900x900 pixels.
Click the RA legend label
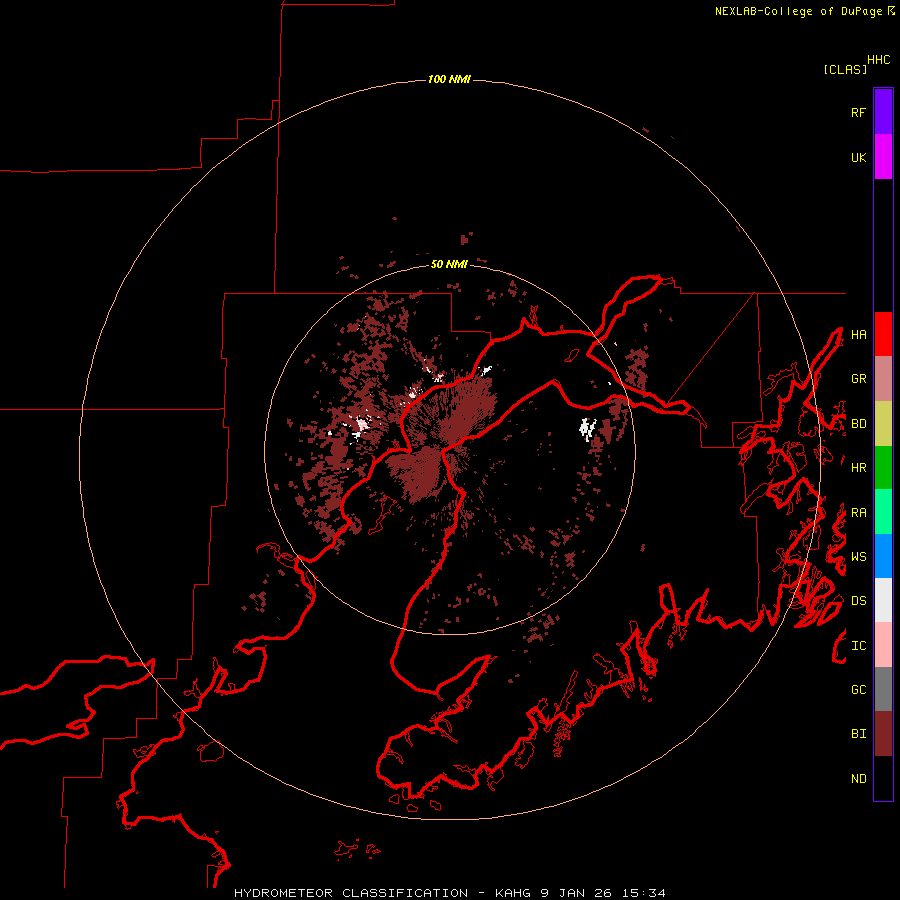pyautogui.click(x=859, y=513)
